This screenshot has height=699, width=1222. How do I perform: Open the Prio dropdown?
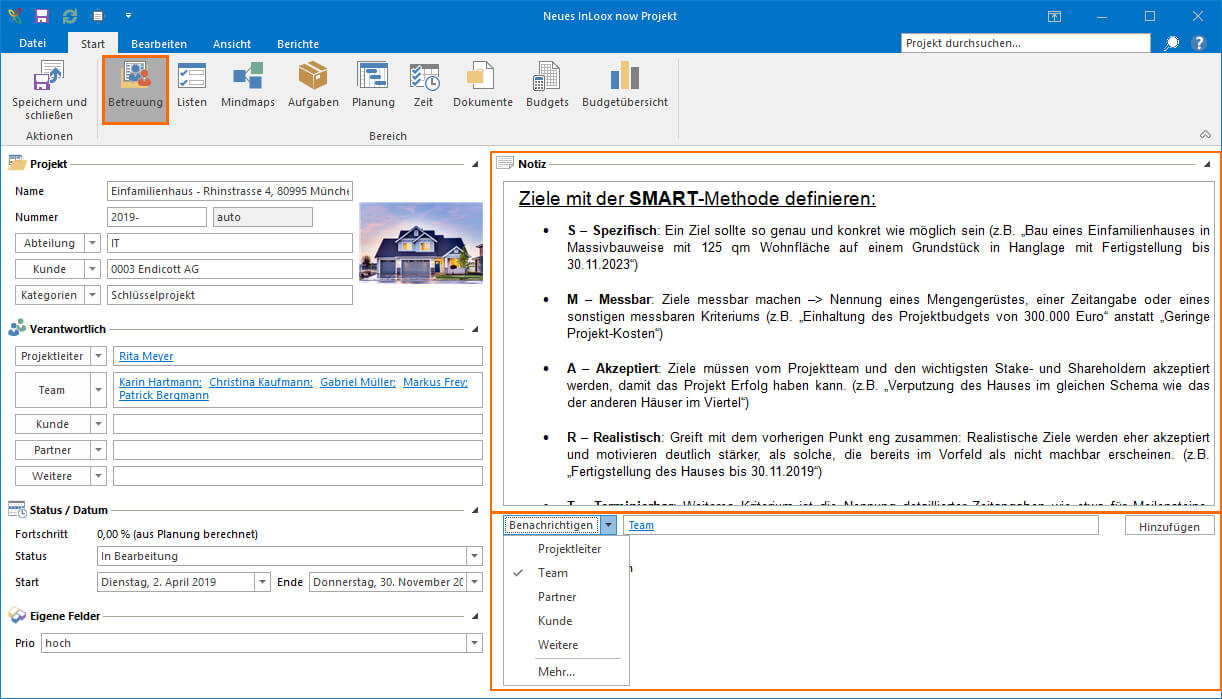pos(474,644)
